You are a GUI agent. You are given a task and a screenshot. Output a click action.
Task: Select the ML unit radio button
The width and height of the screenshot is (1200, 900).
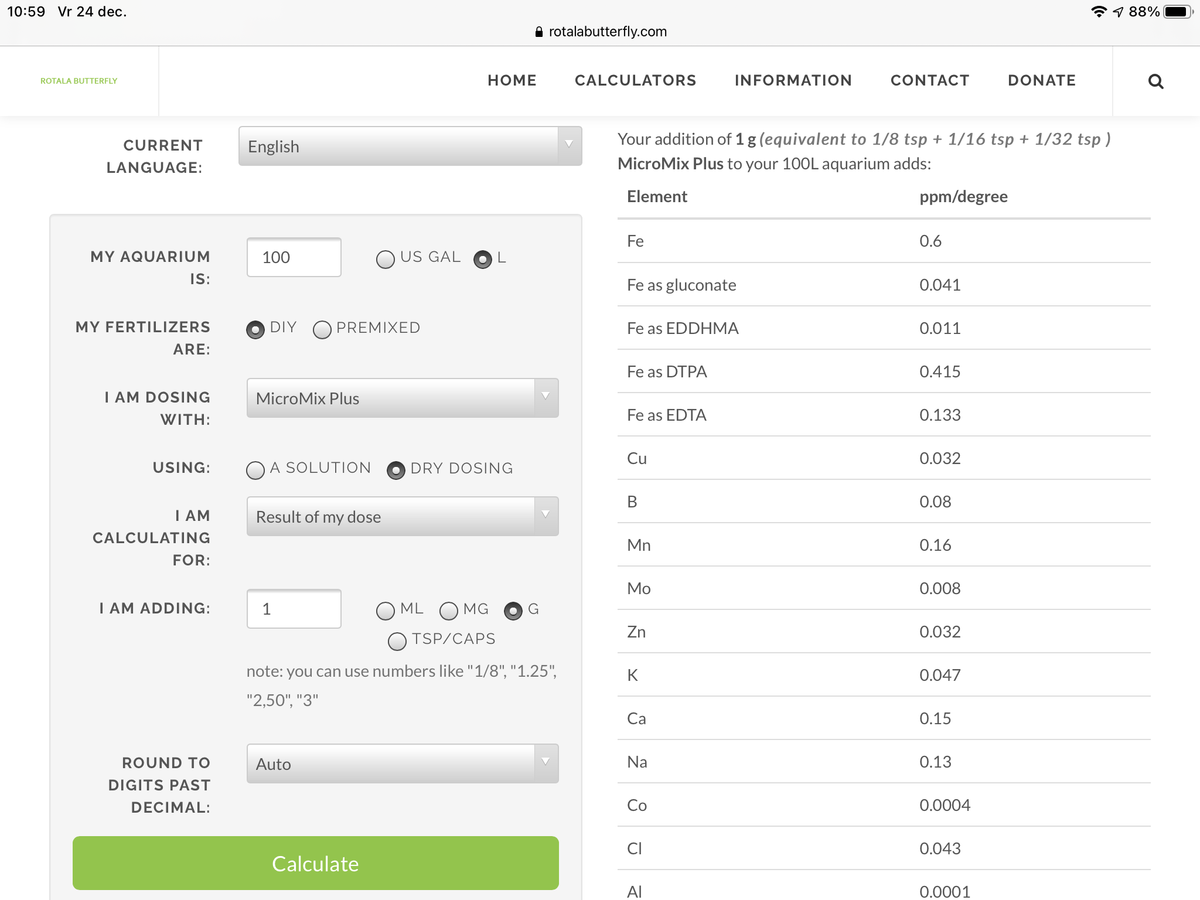(386, 610)
